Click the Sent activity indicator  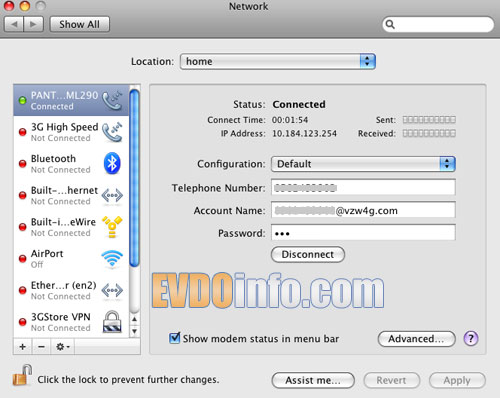click(429, 120)
